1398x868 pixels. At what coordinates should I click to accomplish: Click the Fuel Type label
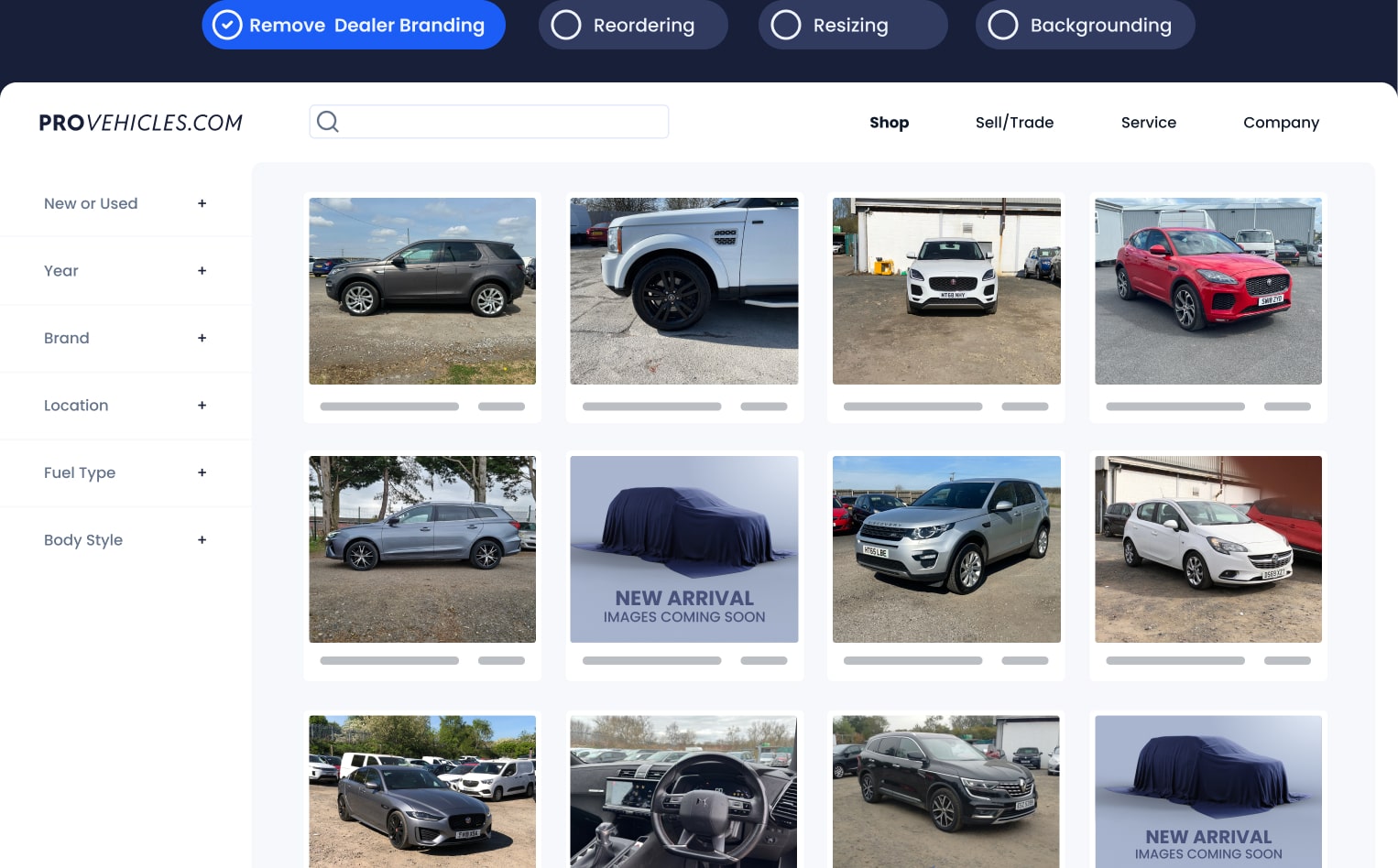coord(80,472)
